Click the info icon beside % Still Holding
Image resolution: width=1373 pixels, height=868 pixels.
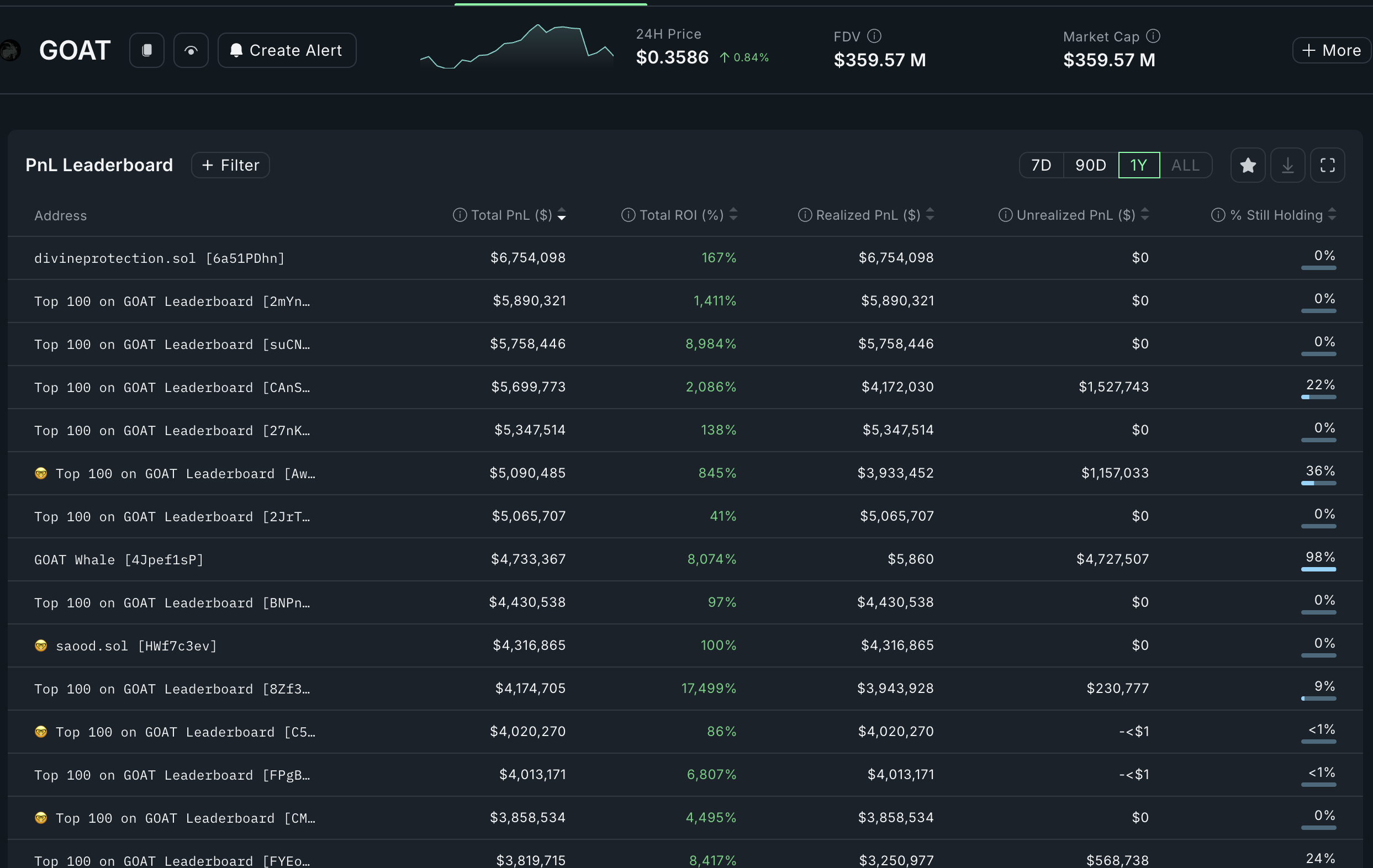click(1218, 215)
